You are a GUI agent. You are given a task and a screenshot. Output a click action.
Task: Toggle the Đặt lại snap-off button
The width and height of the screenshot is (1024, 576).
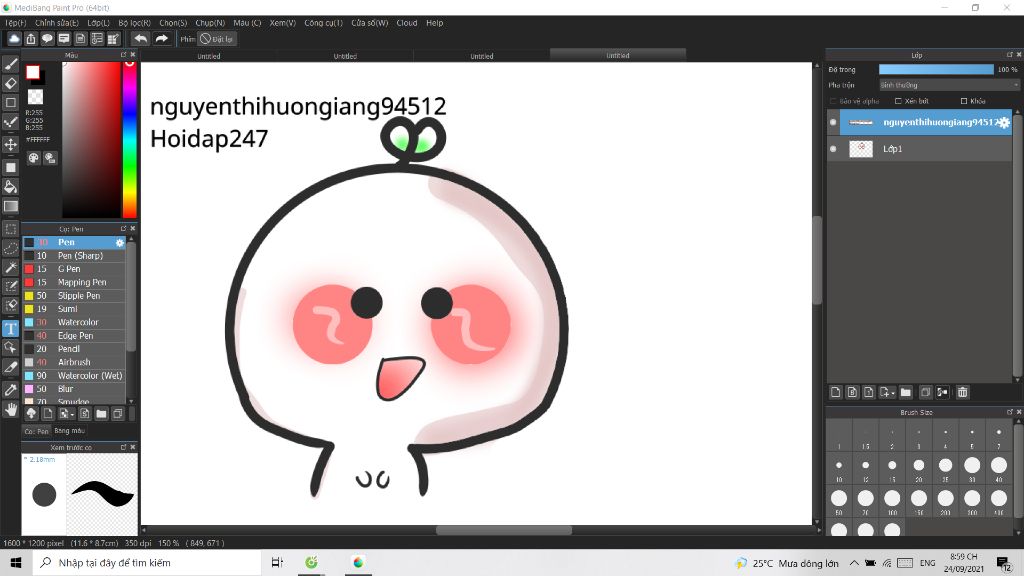point(217,39)
